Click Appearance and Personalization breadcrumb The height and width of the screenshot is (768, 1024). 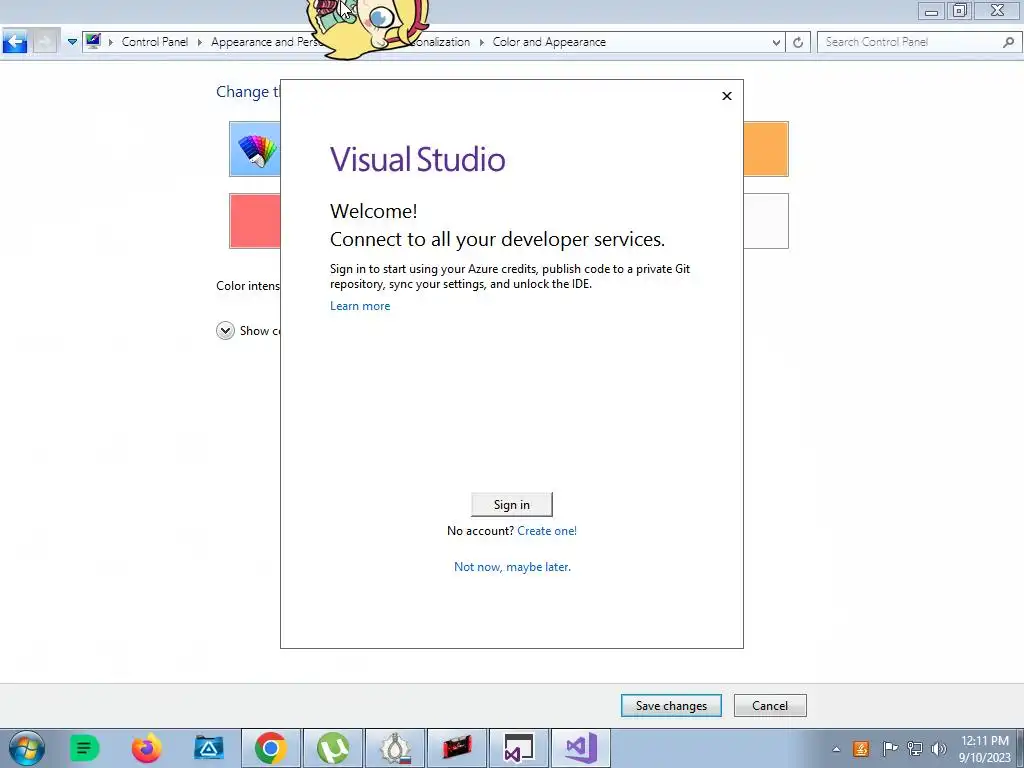(266, 42)
